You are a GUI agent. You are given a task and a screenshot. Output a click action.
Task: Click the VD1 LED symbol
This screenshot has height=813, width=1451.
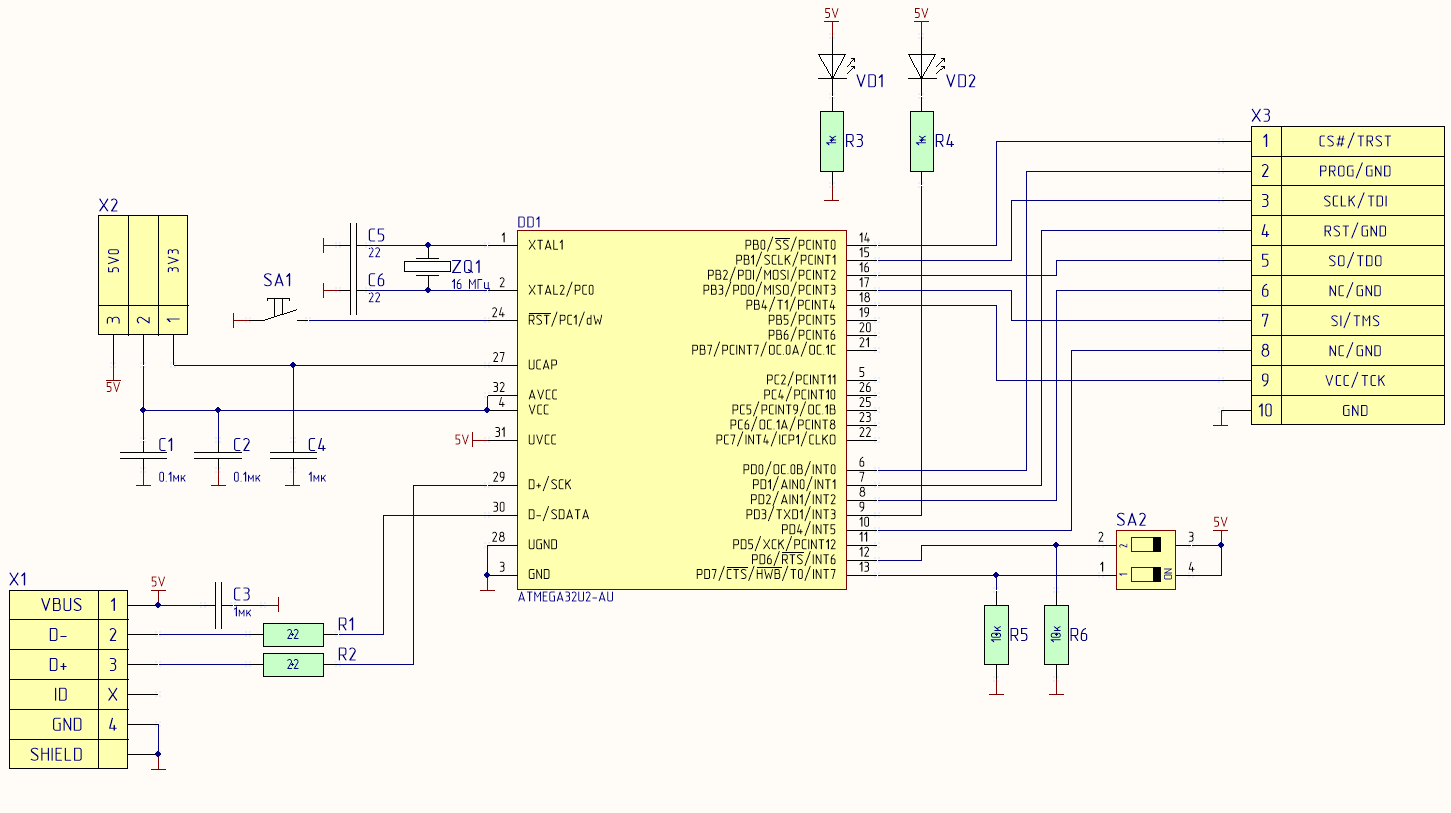[x=831, y=67]
